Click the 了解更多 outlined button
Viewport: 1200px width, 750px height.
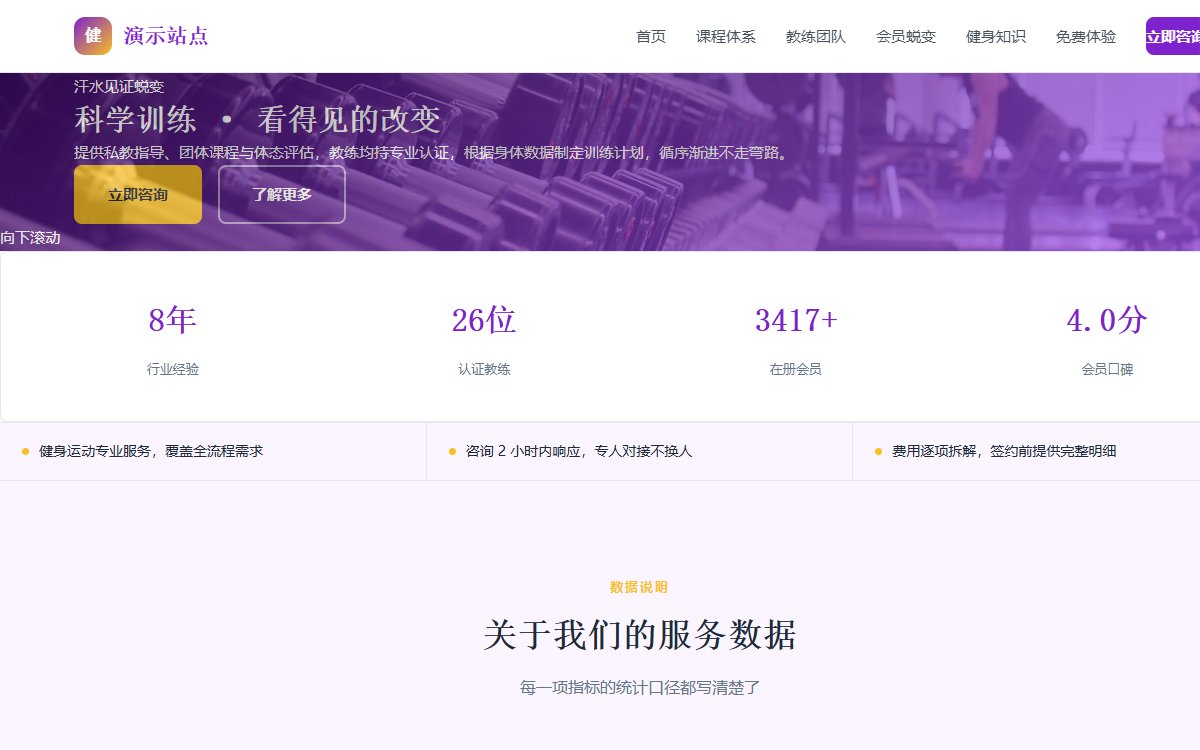tap(282, 194)
